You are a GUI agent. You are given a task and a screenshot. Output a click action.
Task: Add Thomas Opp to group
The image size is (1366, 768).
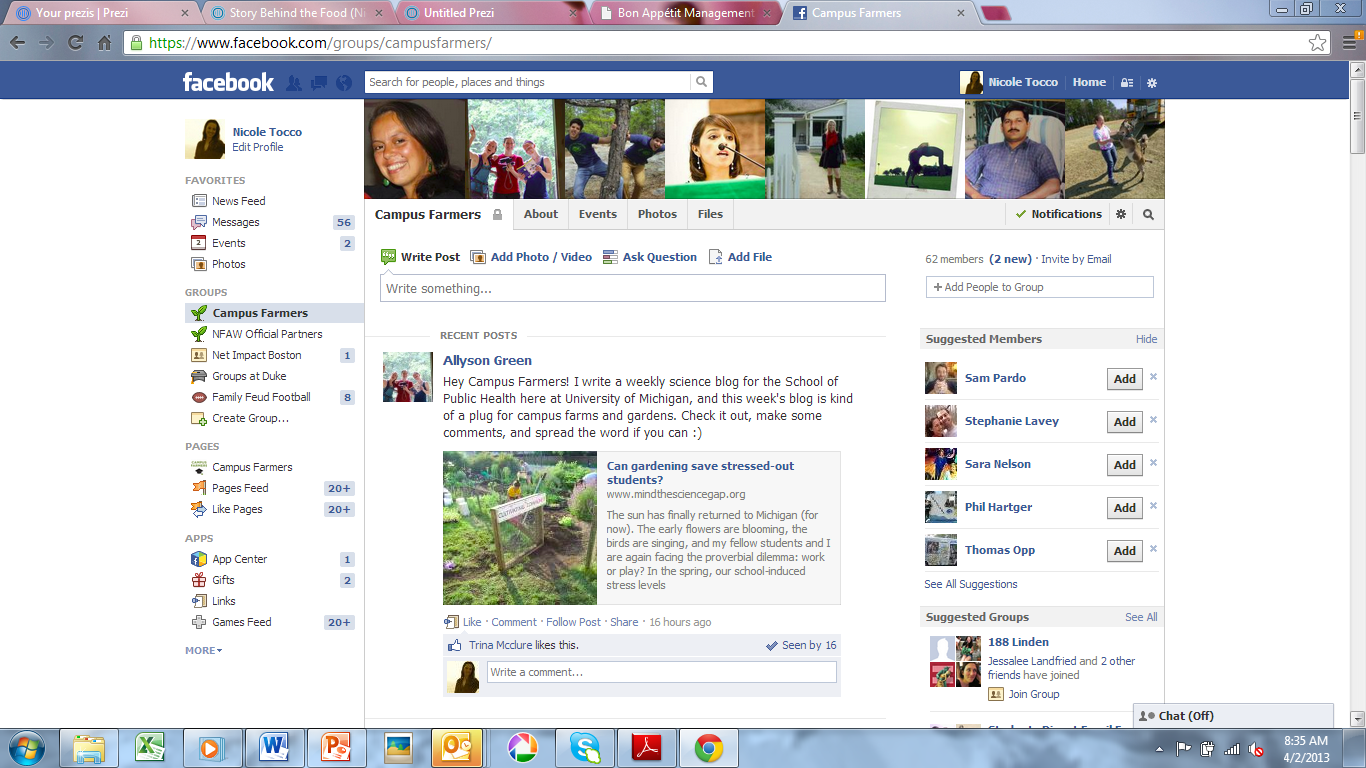coord(1125,551)
